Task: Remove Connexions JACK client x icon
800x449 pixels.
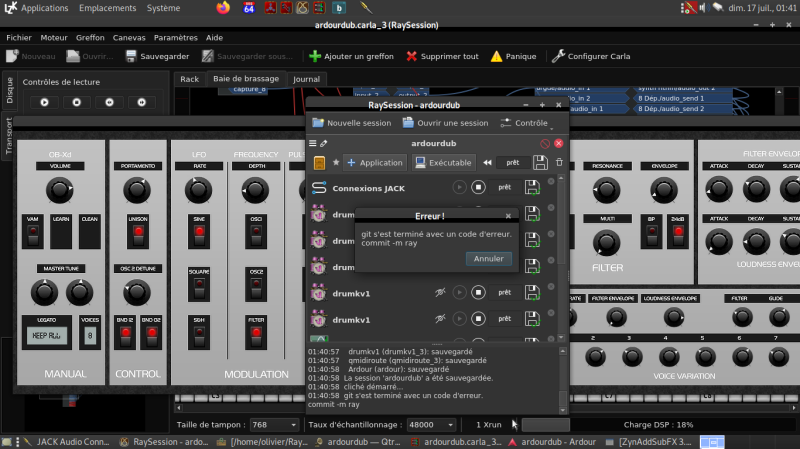Action: 551,181
